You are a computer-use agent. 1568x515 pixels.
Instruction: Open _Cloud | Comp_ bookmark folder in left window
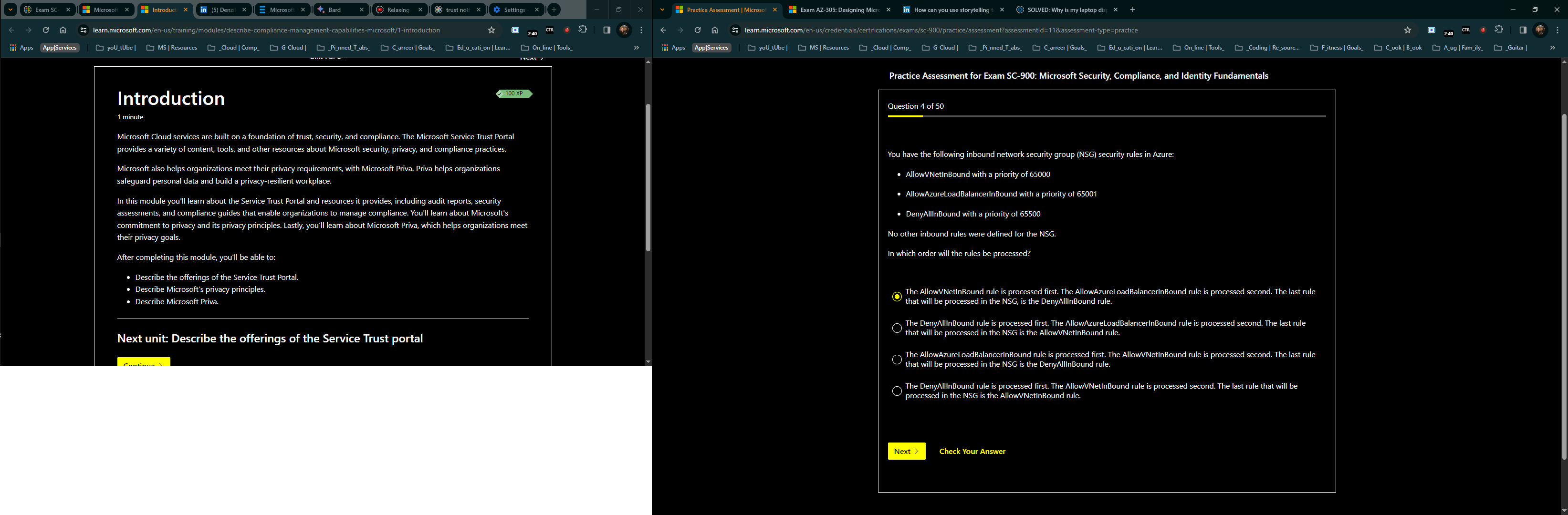(x=233, y=47)
